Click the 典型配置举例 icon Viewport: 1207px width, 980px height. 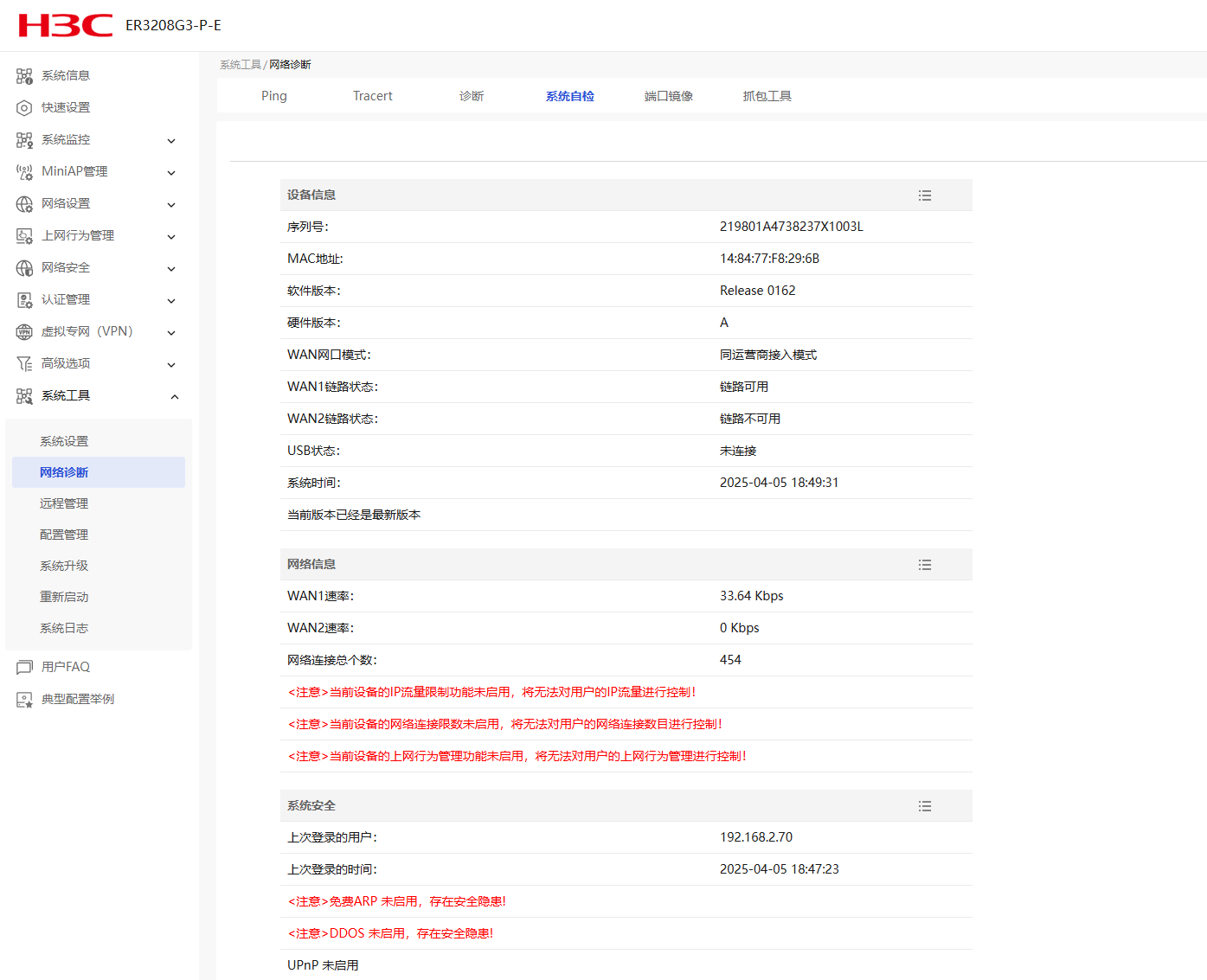pyautogui.click(x=24, y=700)
